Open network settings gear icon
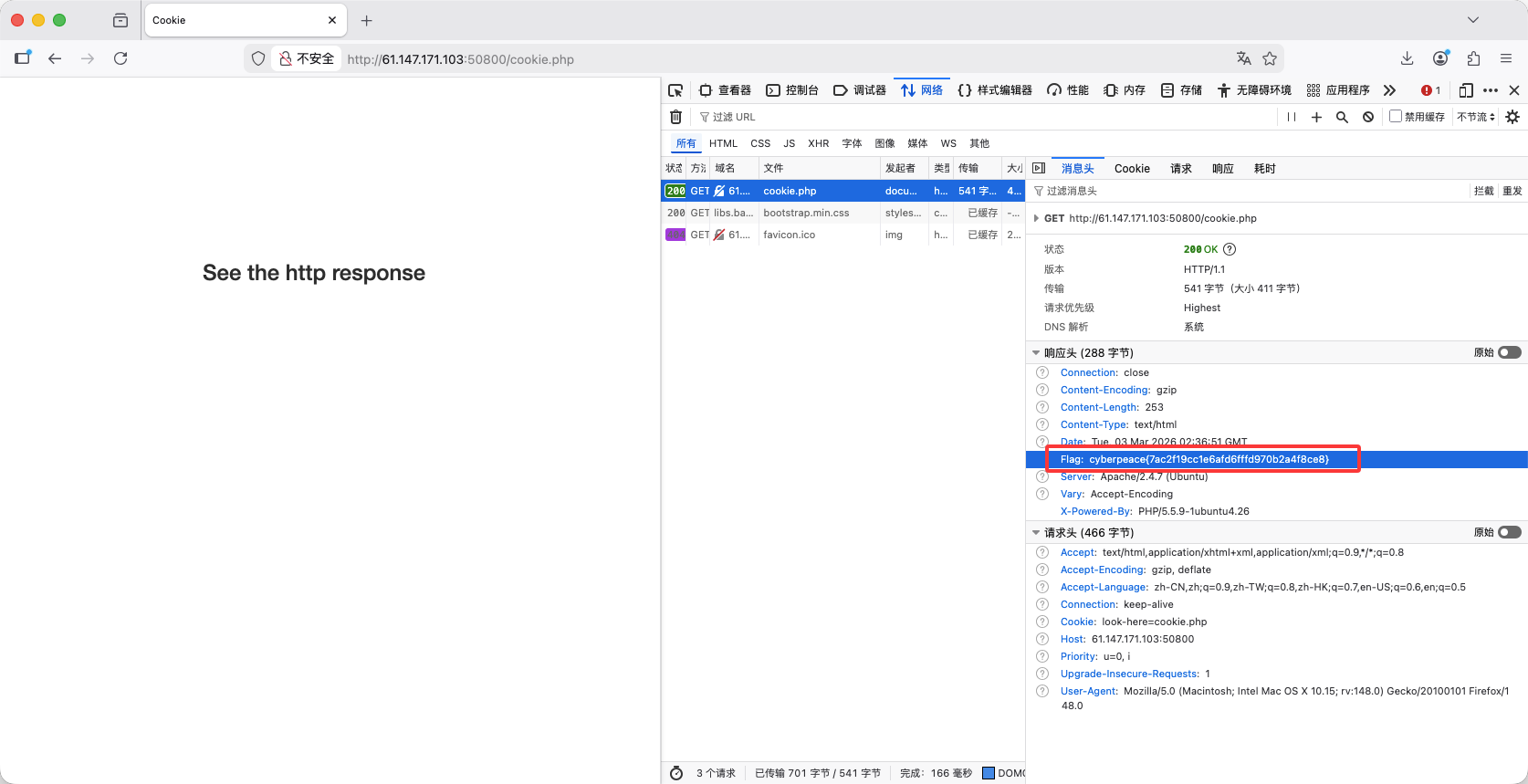 point(1512,117)
